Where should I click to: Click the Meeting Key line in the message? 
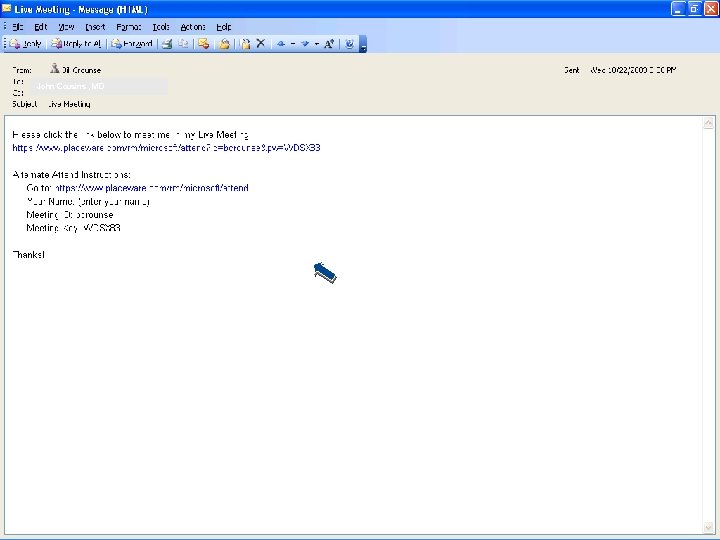coord(73,228)
